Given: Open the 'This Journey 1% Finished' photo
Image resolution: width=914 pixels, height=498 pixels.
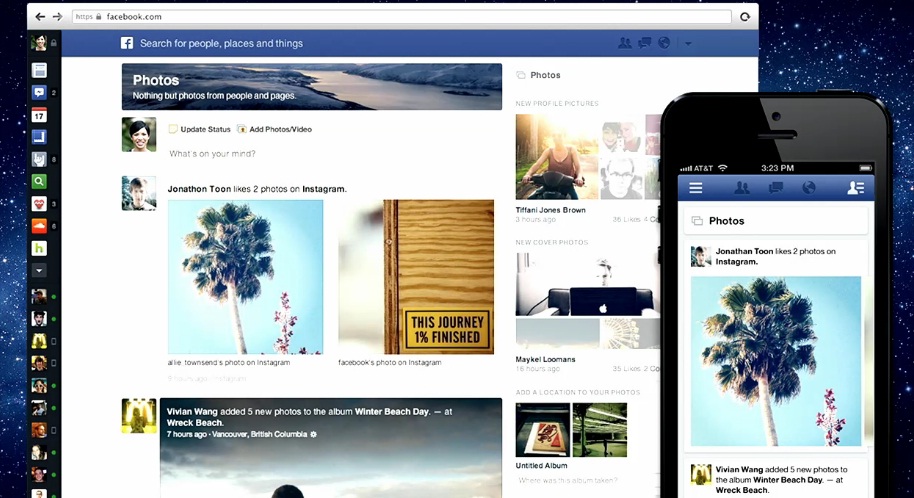Looking at the screenshot, I should click(x=416, y=277).
